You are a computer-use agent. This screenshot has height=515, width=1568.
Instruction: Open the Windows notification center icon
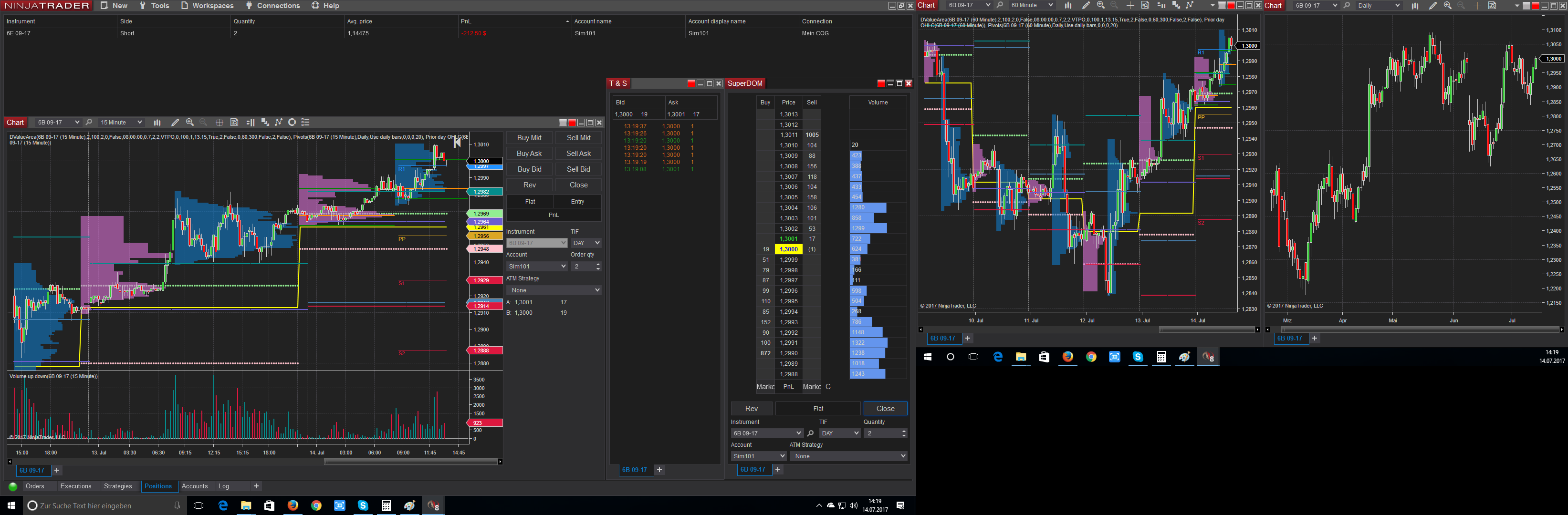(901, 506)
